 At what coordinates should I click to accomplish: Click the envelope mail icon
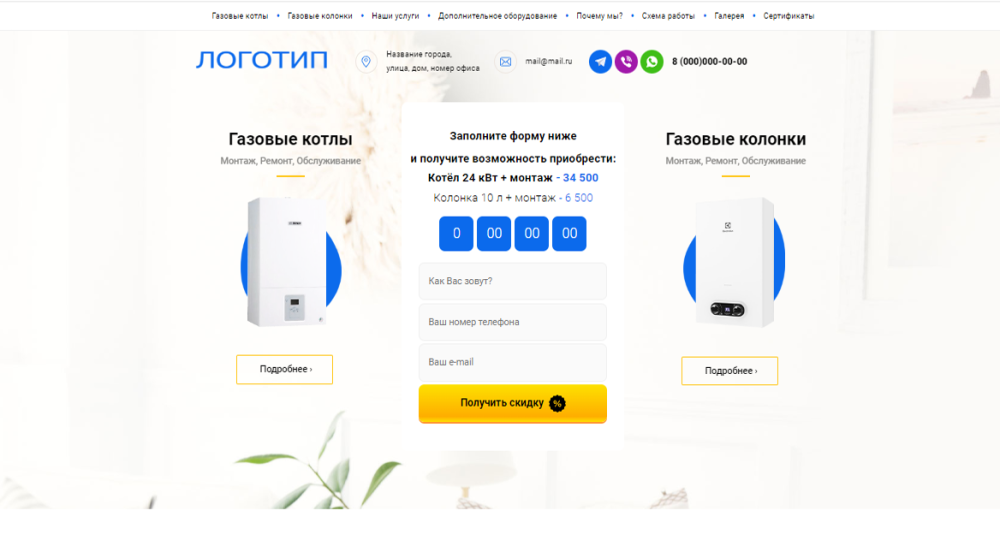point(505,62)
